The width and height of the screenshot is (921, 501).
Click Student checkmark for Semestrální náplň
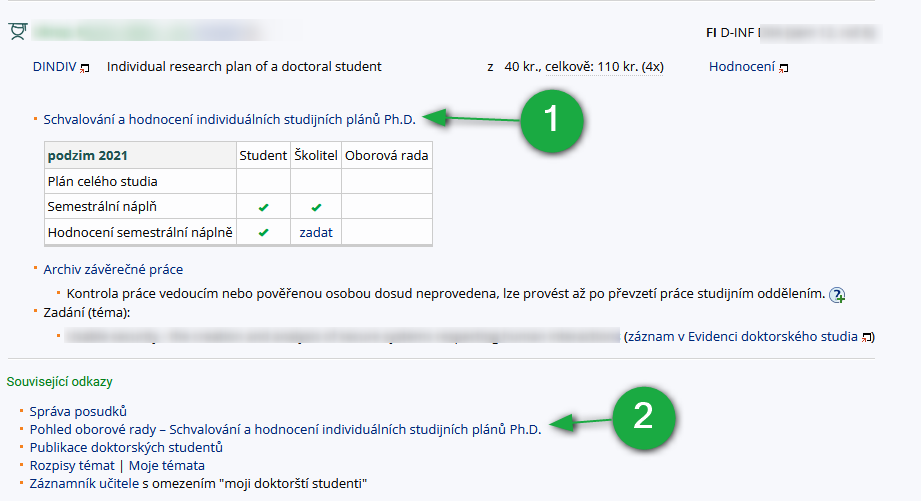(263, 207)
